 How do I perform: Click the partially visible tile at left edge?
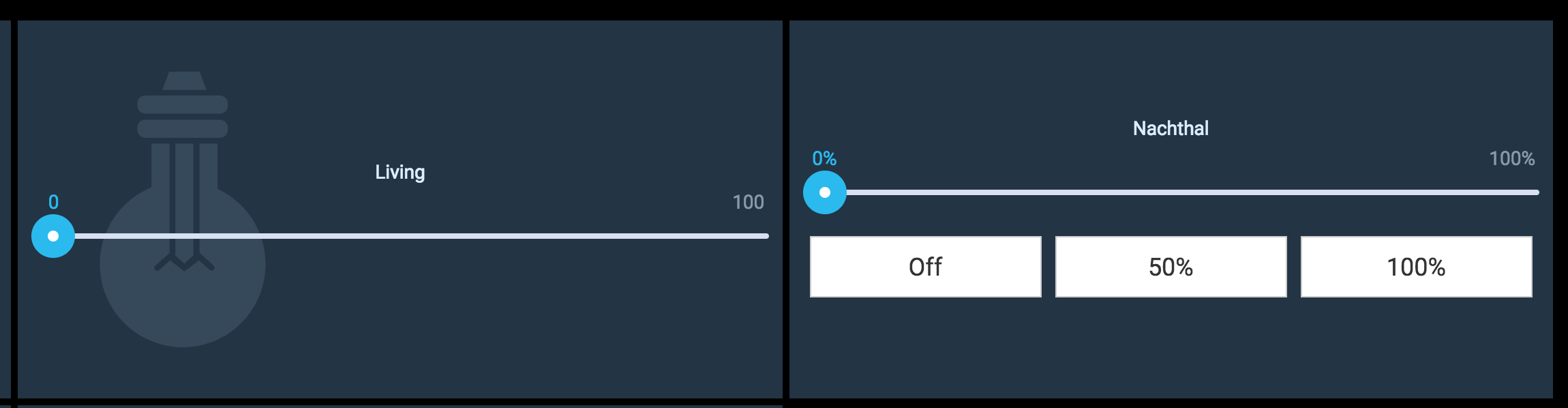pyautogui.click(x=5, y=205)
